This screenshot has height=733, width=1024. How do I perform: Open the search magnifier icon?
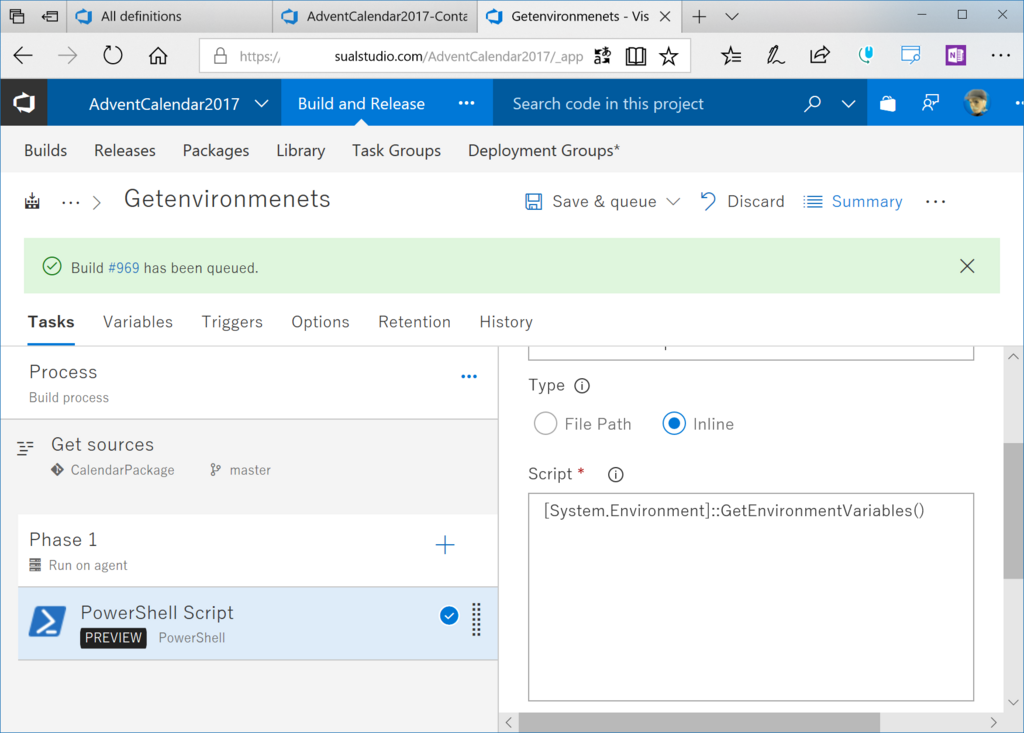[x=812, y=103]
